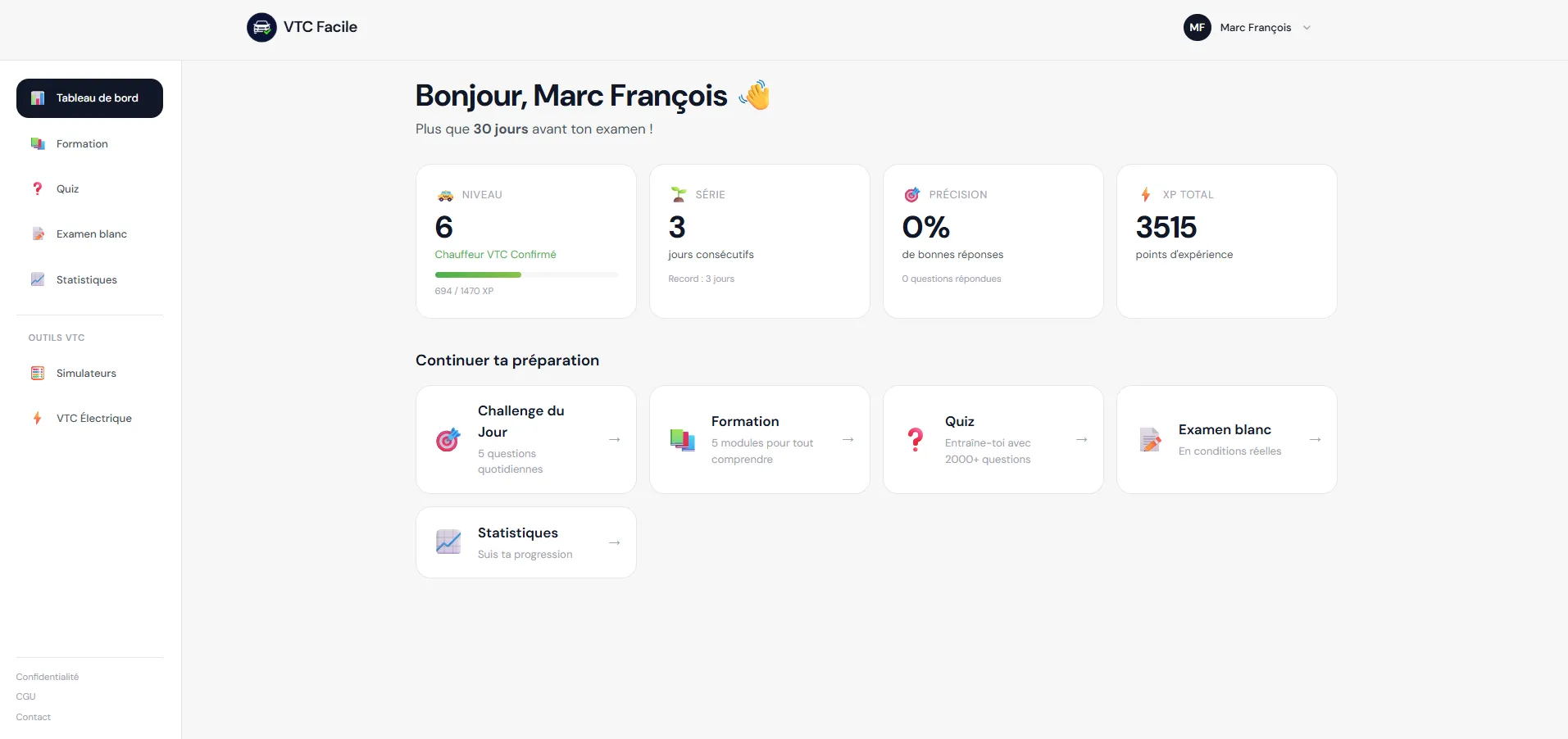
Task: Select the Examen blanc icon
Action: pos(39,233)
